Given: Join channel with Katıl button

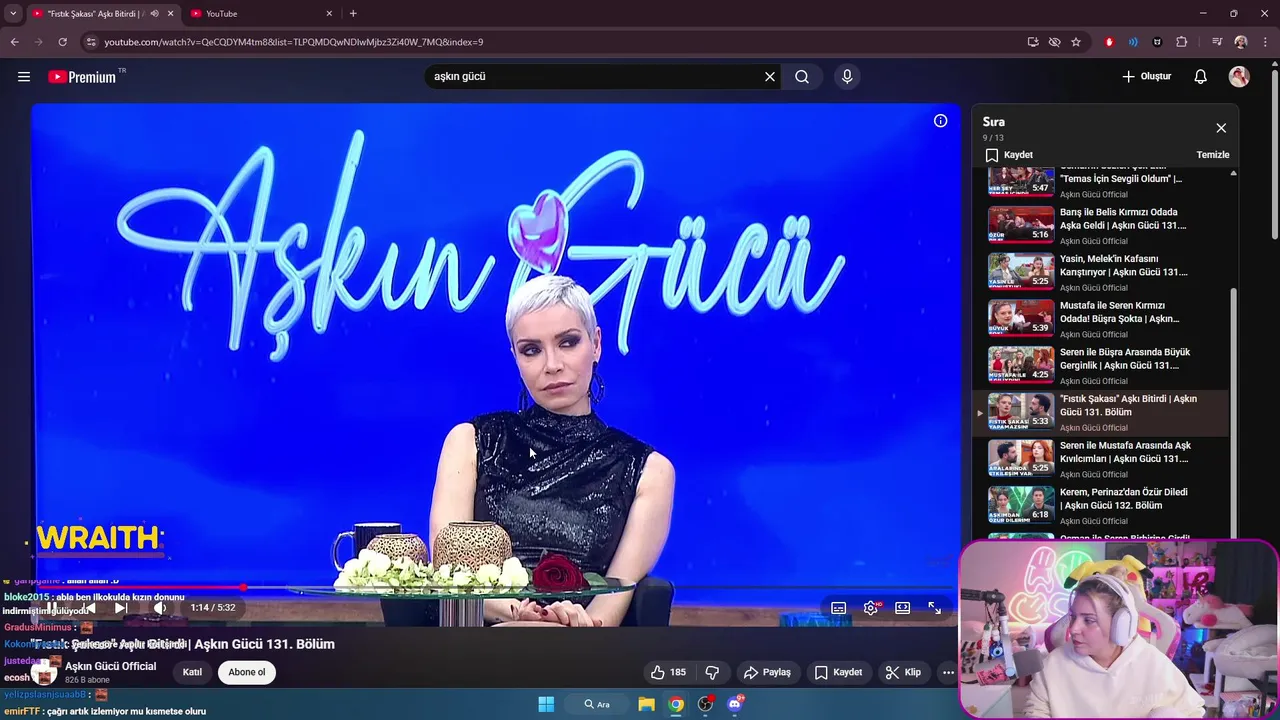Looking at the screenshot, I should coord(192,672).
